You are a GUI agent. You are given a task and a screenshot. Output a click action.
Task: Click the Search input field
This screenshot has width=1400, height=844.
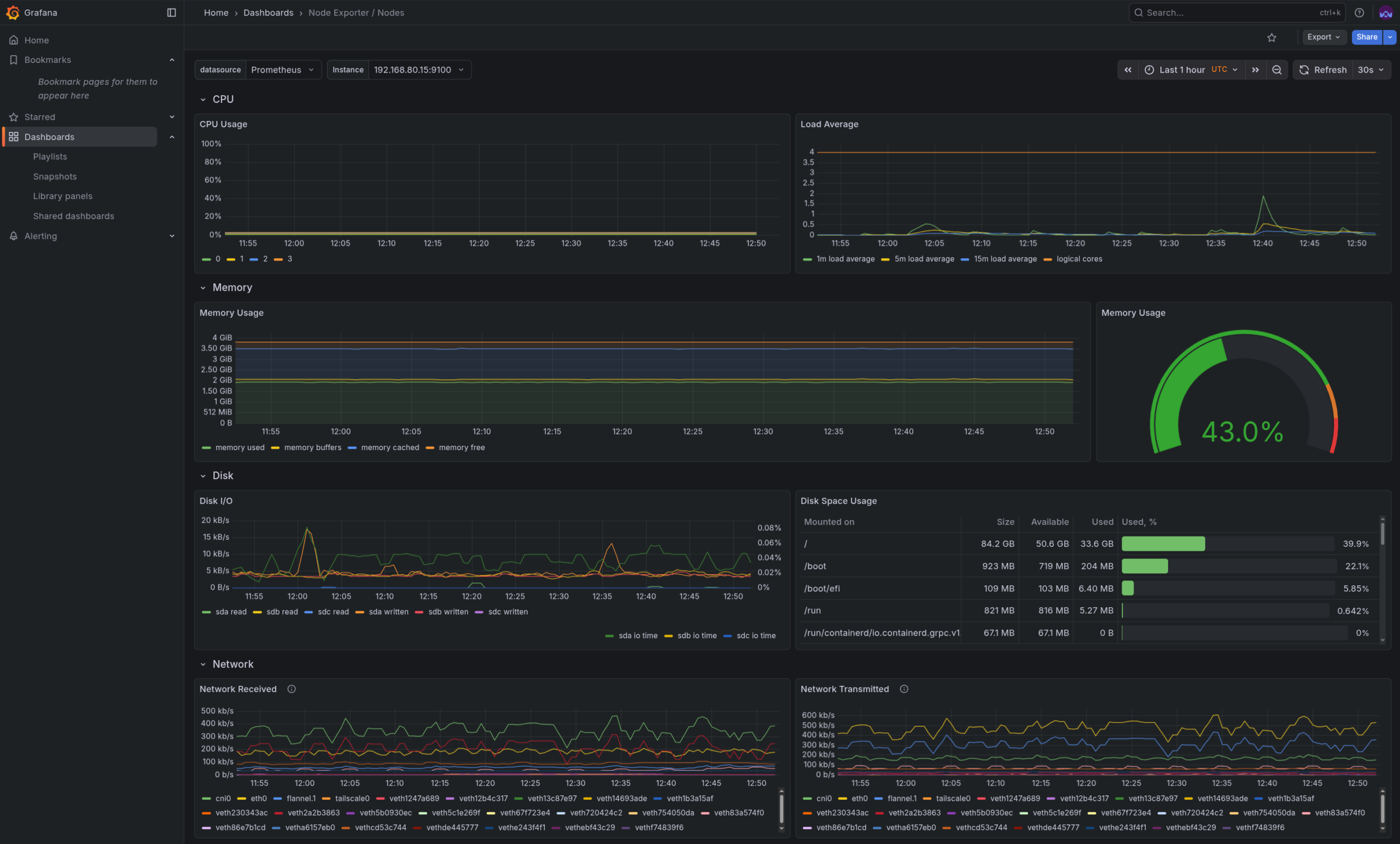point(1227,13)
